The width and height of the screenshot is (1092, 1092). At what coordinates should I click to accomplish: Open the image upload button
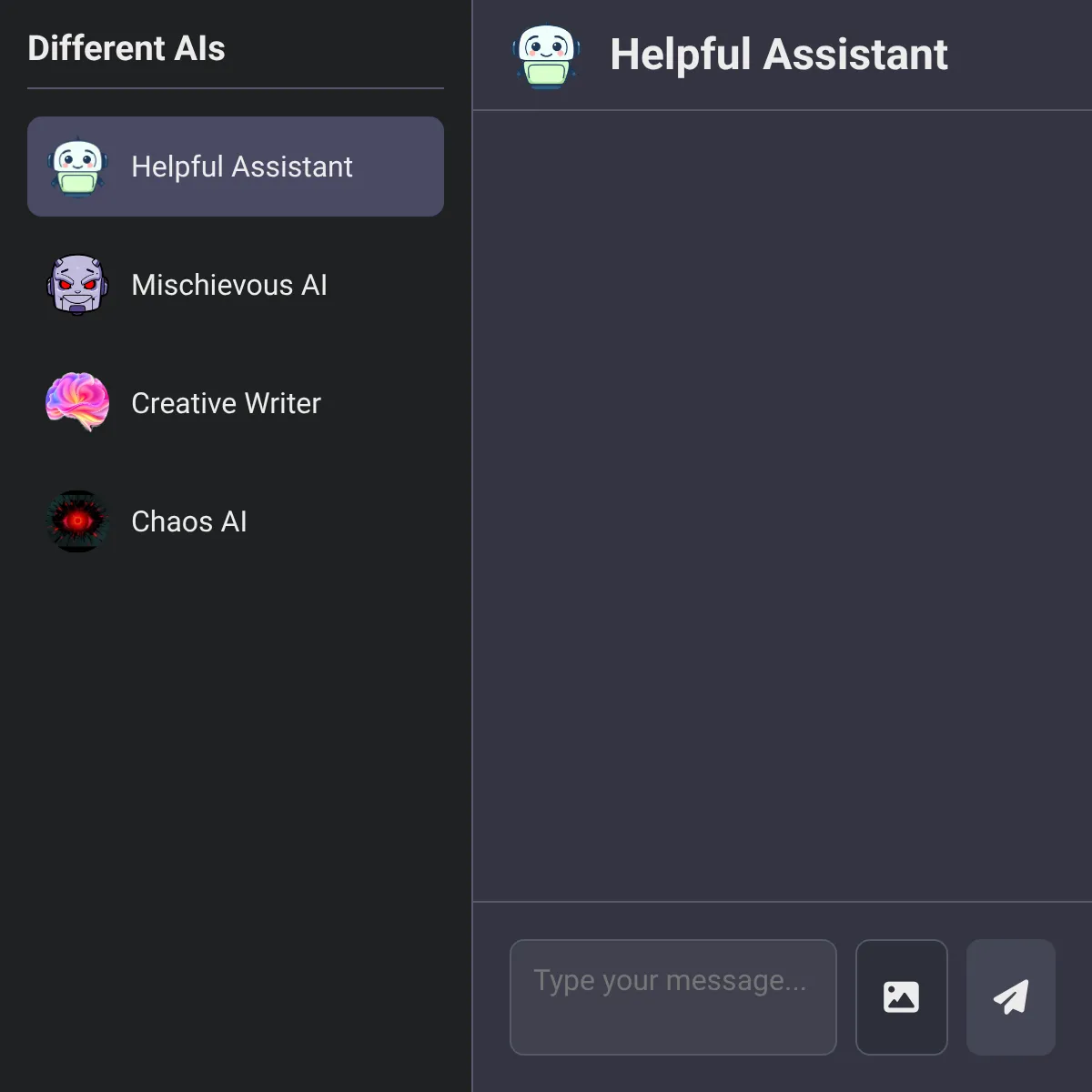[x=901, y=997]
